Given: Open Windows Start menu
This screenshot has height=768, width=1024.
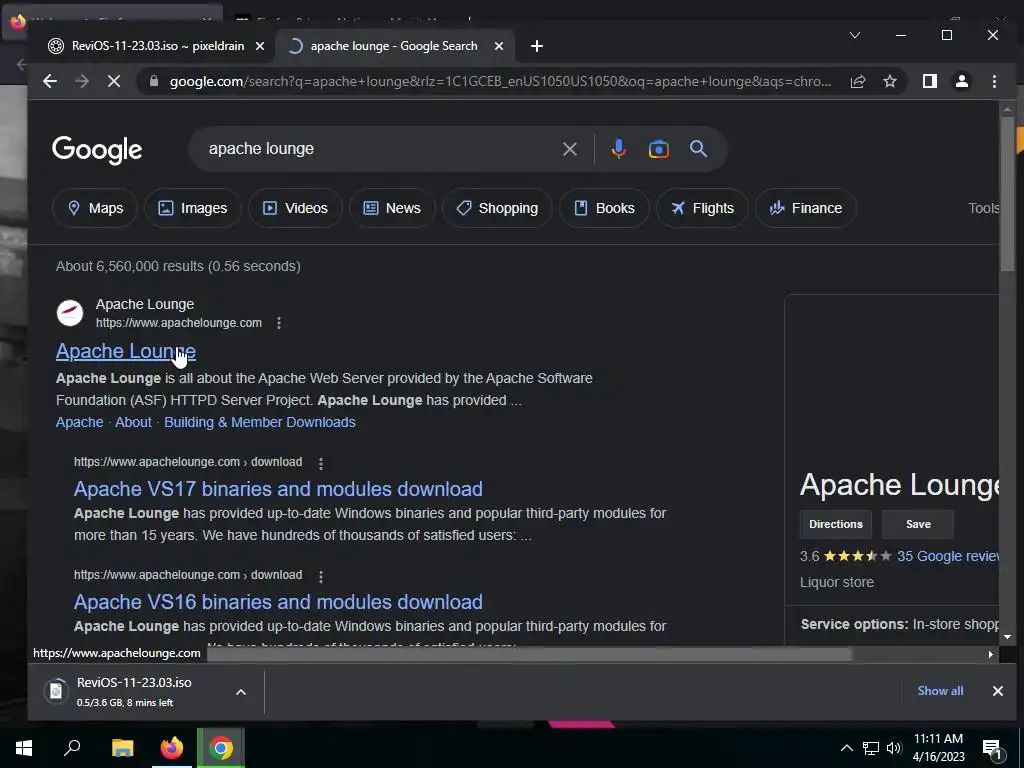Looking at the screenshot, I should [24, 748].
